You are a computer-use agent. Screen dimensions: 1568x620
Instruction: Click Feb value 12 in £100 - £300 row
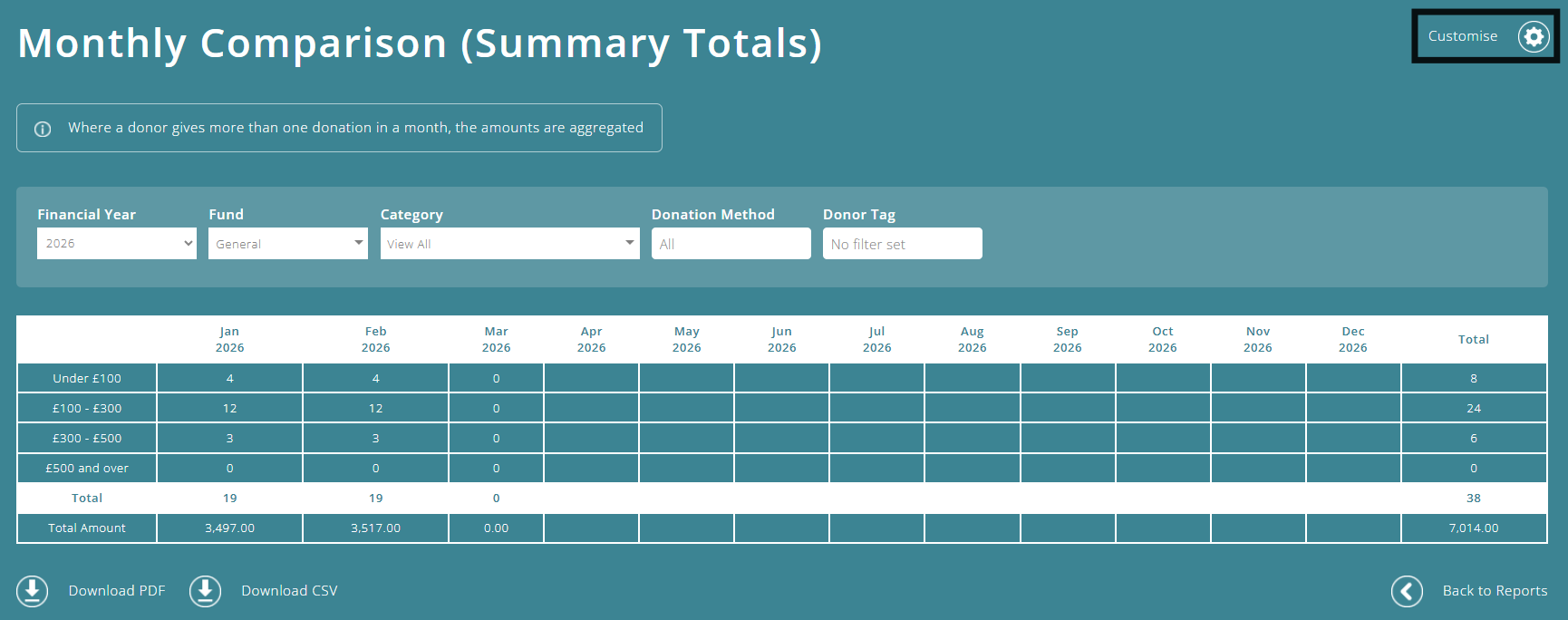(x=375, y=408)
